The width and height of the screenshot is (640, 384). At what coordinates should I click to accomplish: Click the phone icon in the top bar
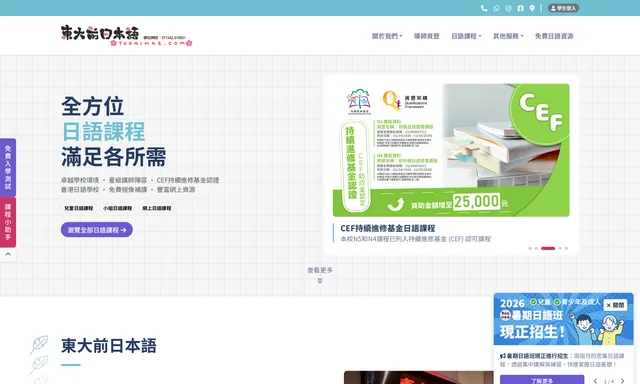[484, 8]
